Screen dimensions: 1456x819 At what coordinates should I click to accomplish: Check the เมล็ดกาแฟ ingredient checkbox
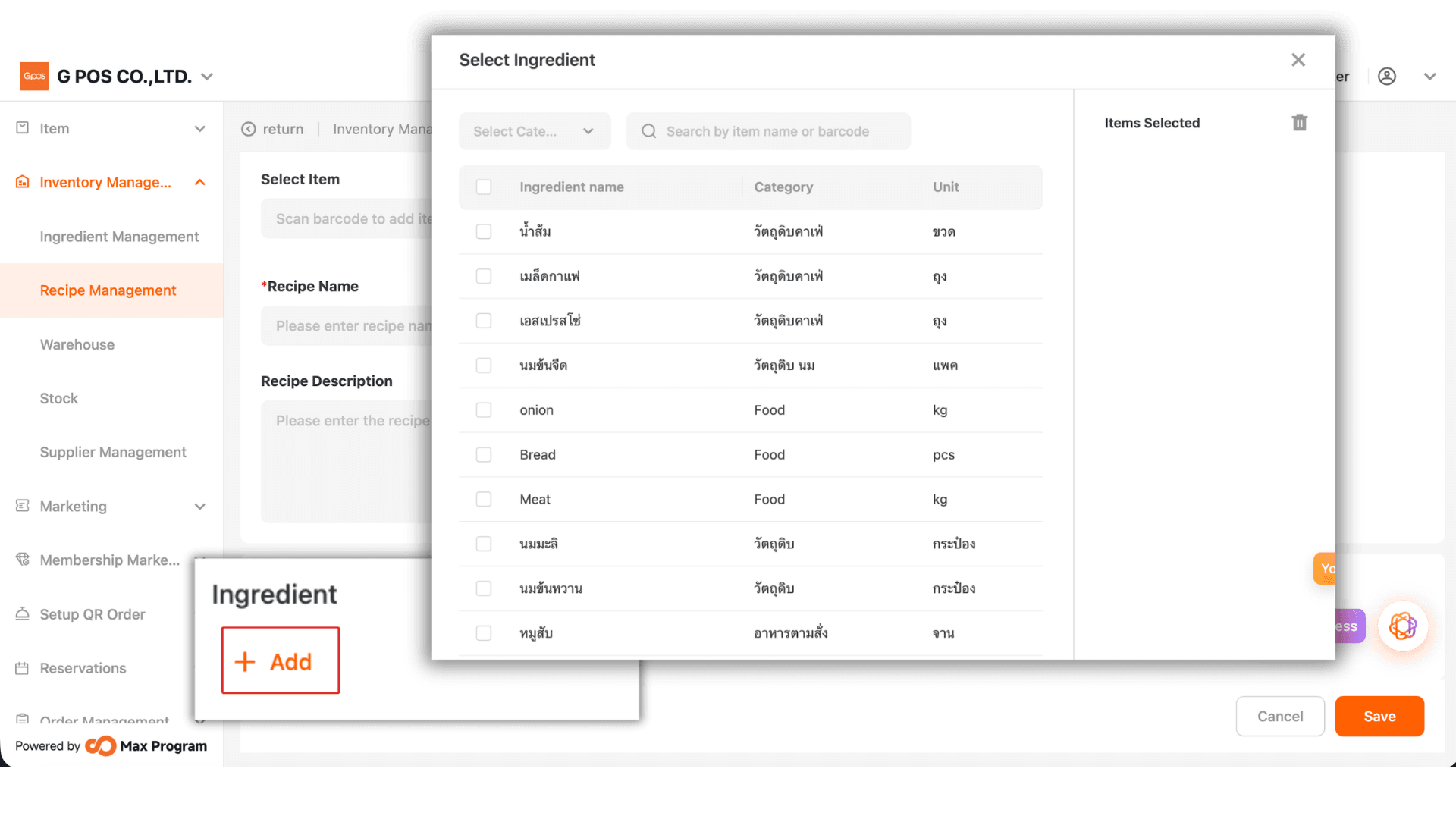(x=484, y=277)
